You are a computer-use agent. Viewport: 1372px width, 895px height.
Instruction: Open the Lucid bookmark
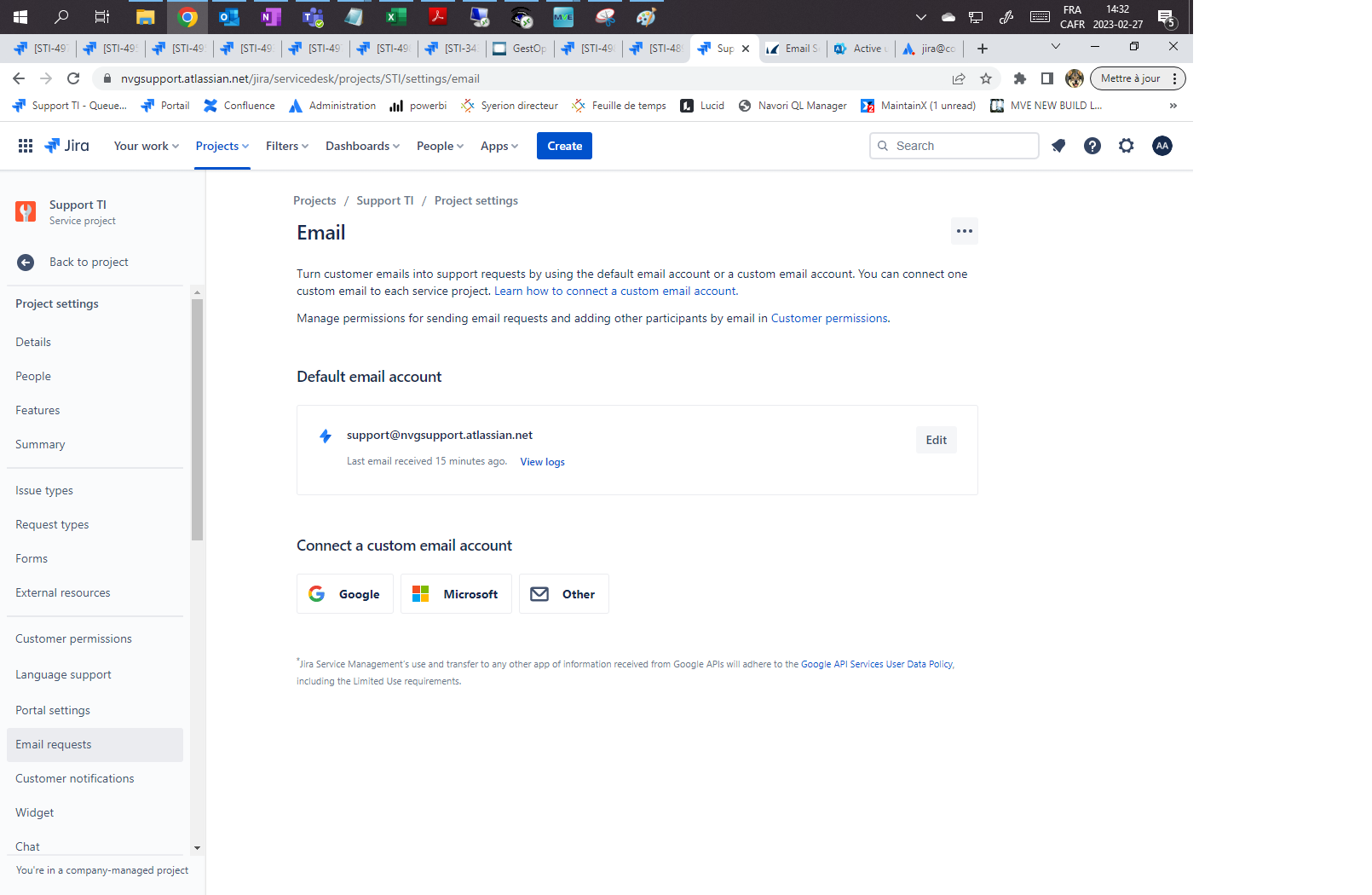[701, 105]
